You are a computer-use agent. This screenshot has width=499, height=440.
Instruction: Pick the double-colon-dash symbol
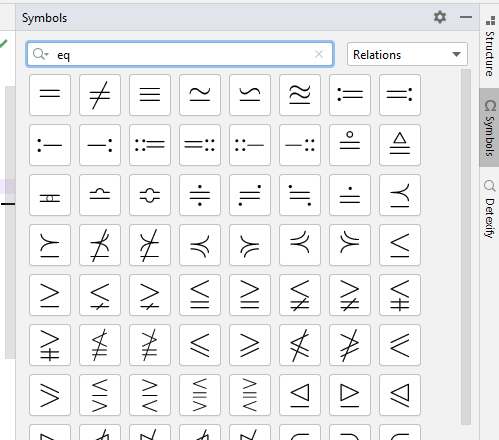250,145
